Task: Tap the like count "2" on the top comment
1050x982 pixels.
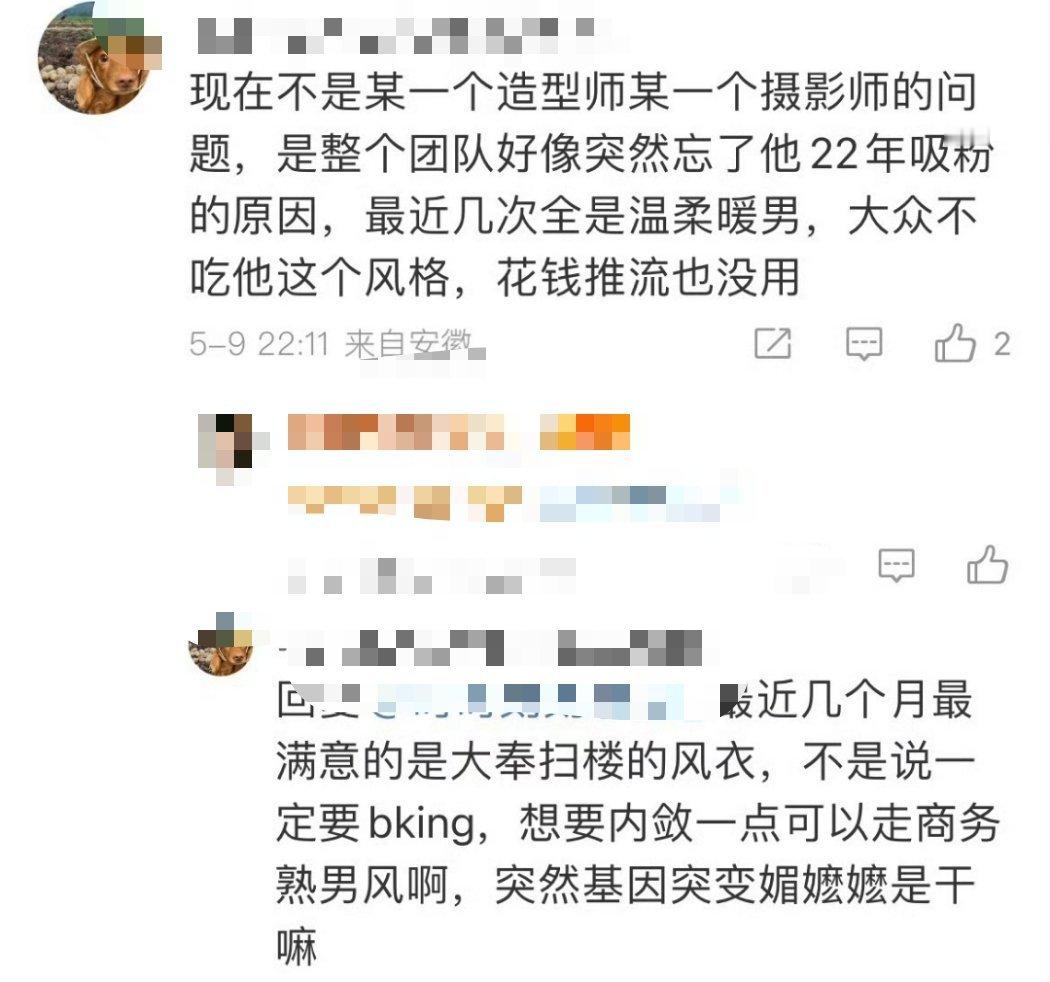Action: pos(1002,344)
